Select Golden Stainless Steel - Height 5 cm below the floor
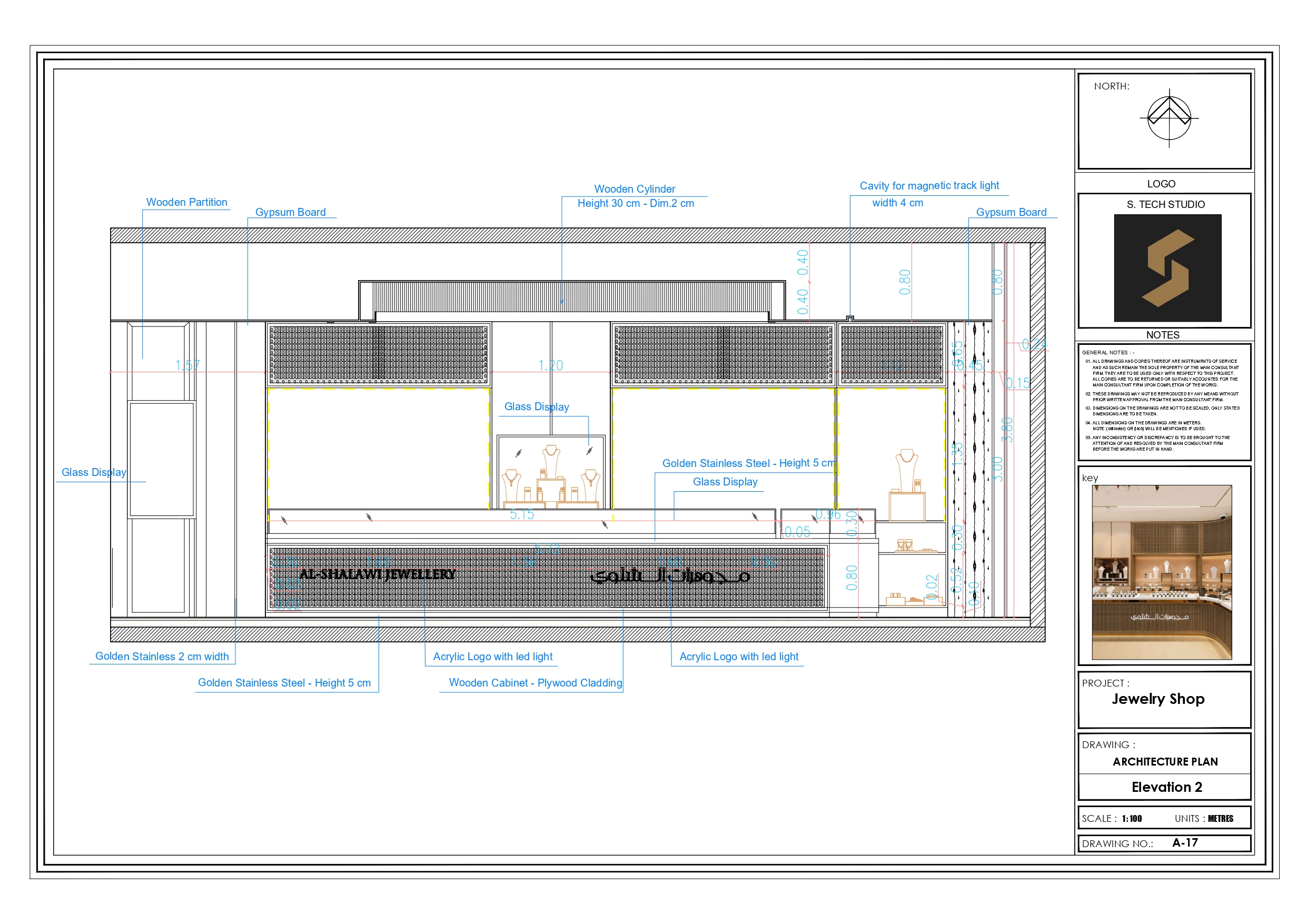The height and width of the screenshot is (924, 1307). 284,683
